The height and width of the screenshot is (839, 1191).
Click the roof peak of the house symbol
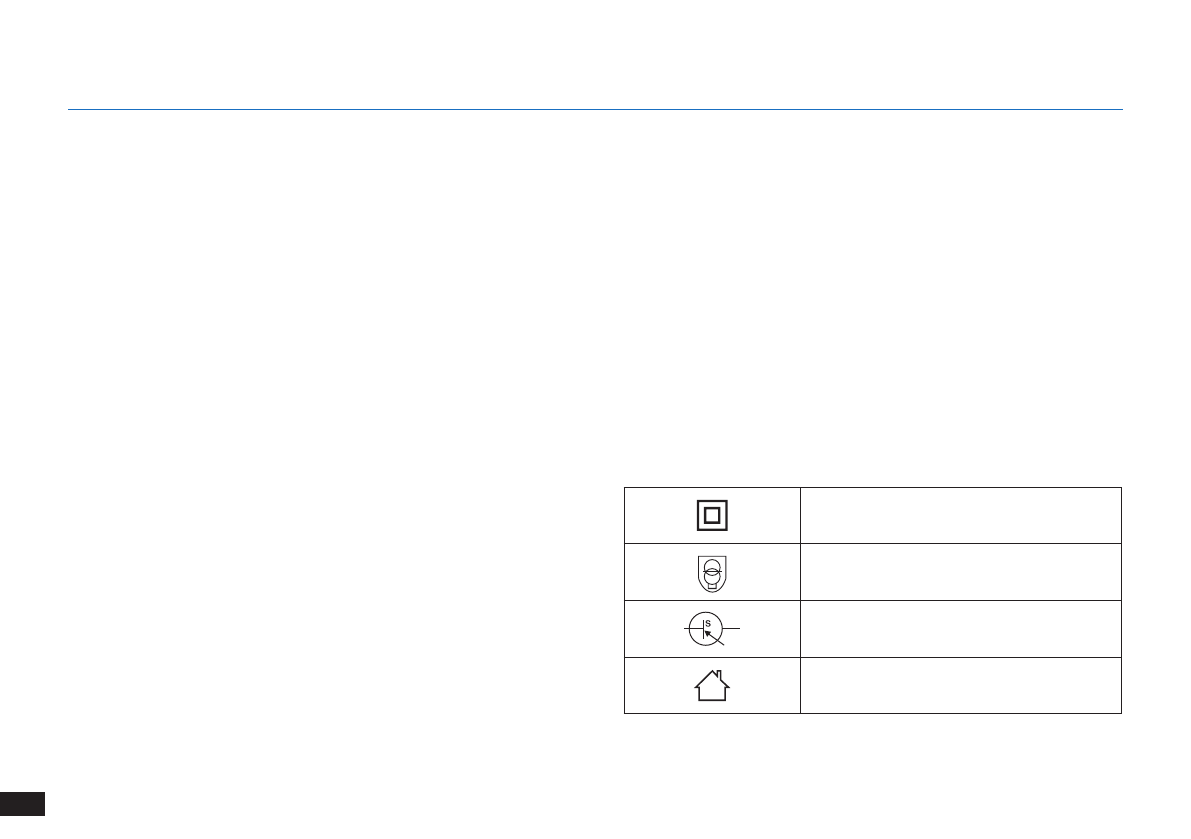coord(712,673)
